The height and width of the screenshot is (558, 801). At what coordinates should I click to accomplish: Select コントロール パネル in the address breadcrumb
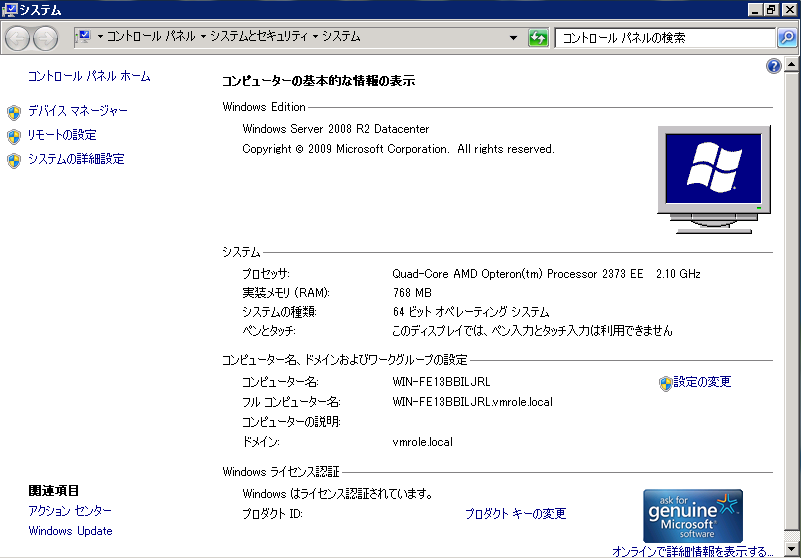(151, 37)
